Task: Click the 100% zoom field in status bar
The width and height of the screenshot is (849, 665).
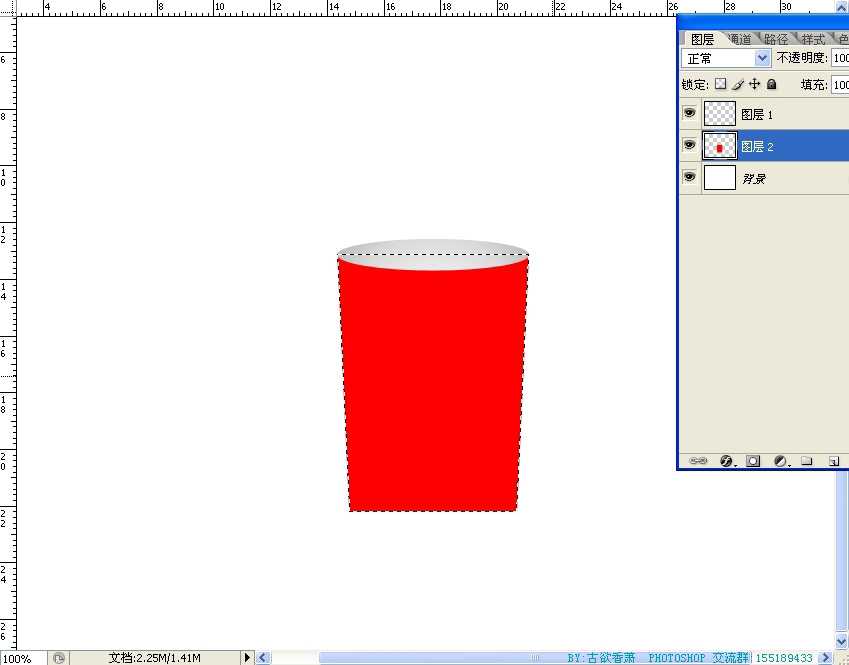Action: [x=18, y=658]
